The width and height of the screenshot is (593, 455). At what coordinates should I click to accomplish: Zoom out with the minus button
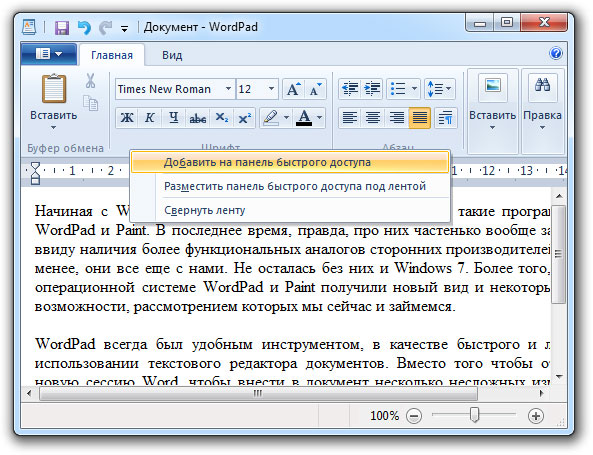tap(414, 416)
